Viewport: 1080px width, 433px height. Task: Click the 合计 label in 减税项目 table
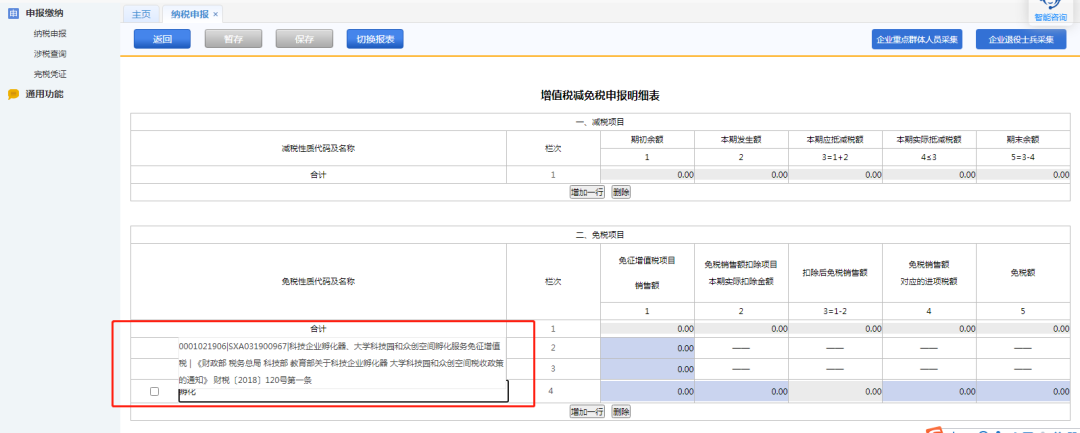(x=318, y=175)
